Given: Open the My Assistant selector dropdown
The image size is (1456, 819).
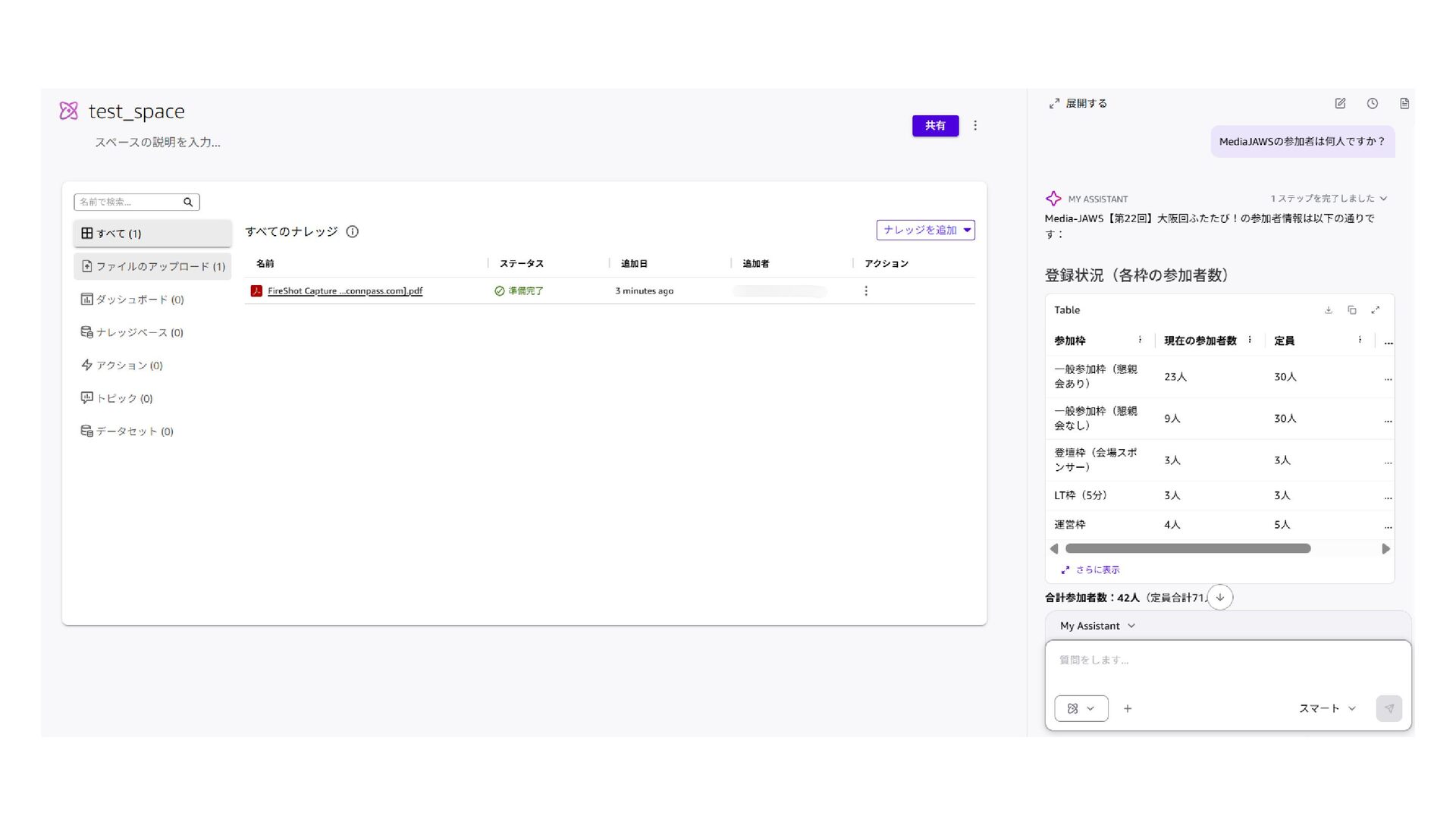Looking at the screenshot, I should (1097, 626).
